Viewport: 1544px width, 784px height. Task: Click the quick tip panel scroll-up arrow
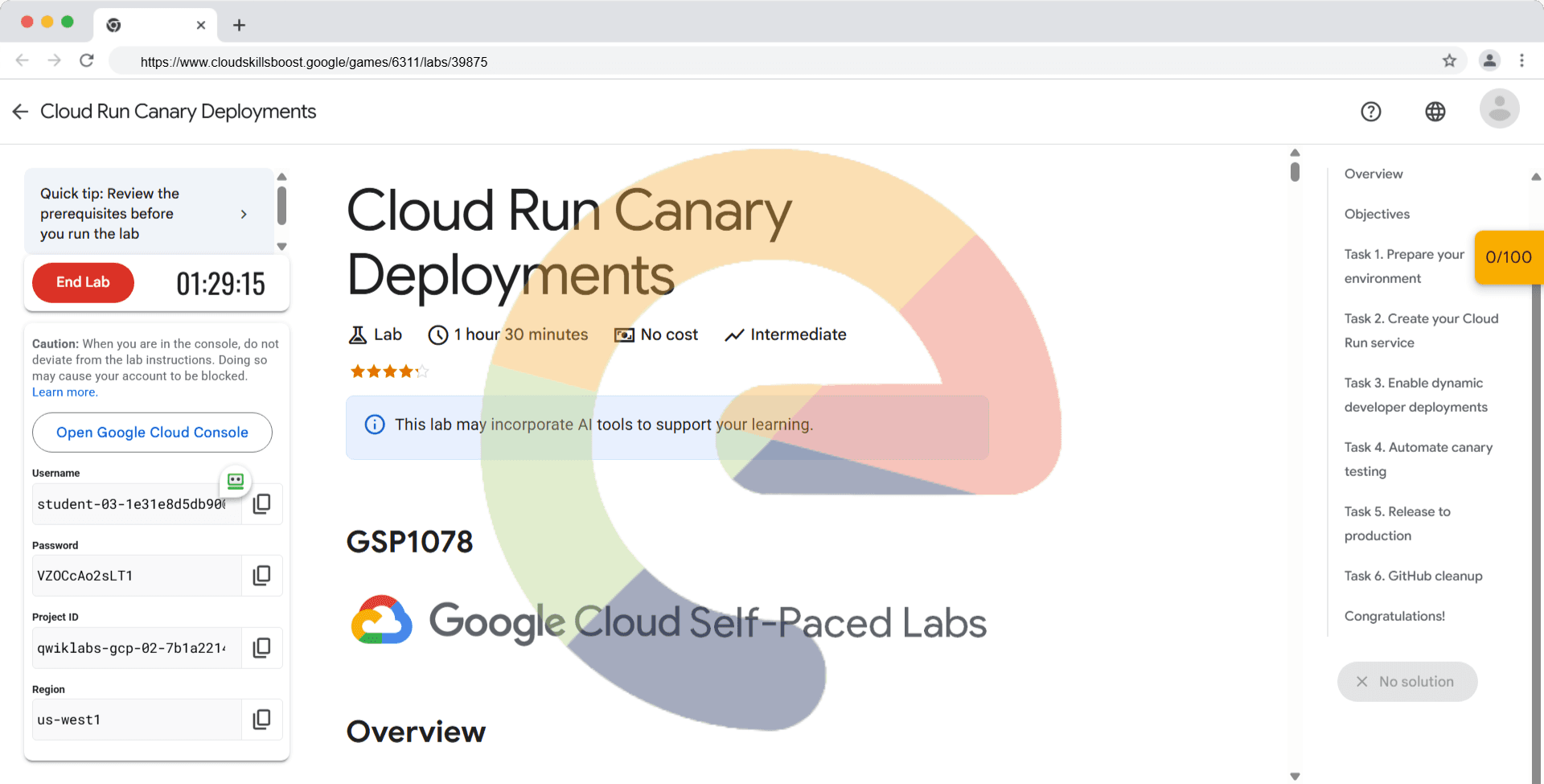click(x=281, y=177)
